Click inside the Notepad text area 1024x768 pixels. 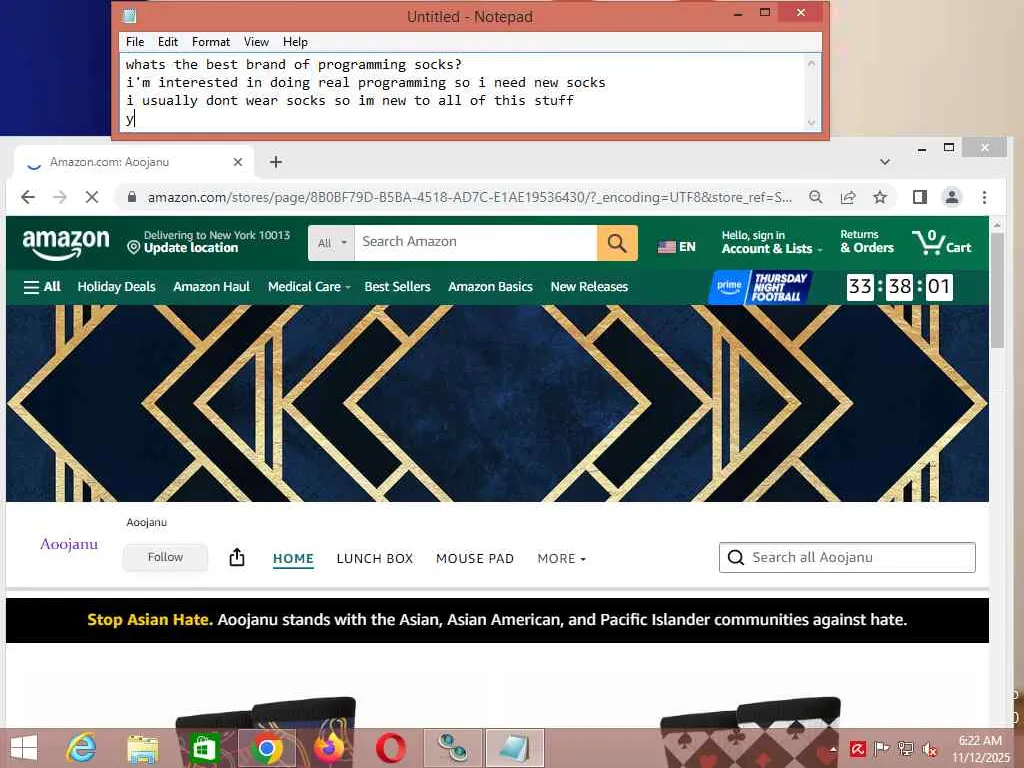(x=464, y=91)
